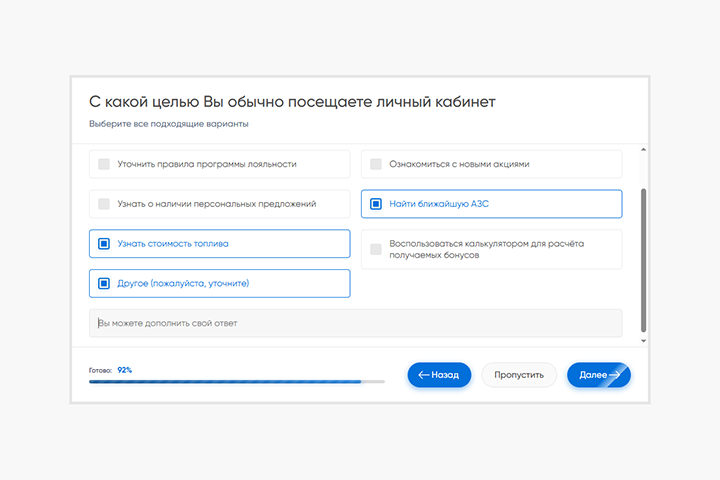720x480 pixels.
Task: Click the question heading about личный кабинет
Action: click(292, 102)
